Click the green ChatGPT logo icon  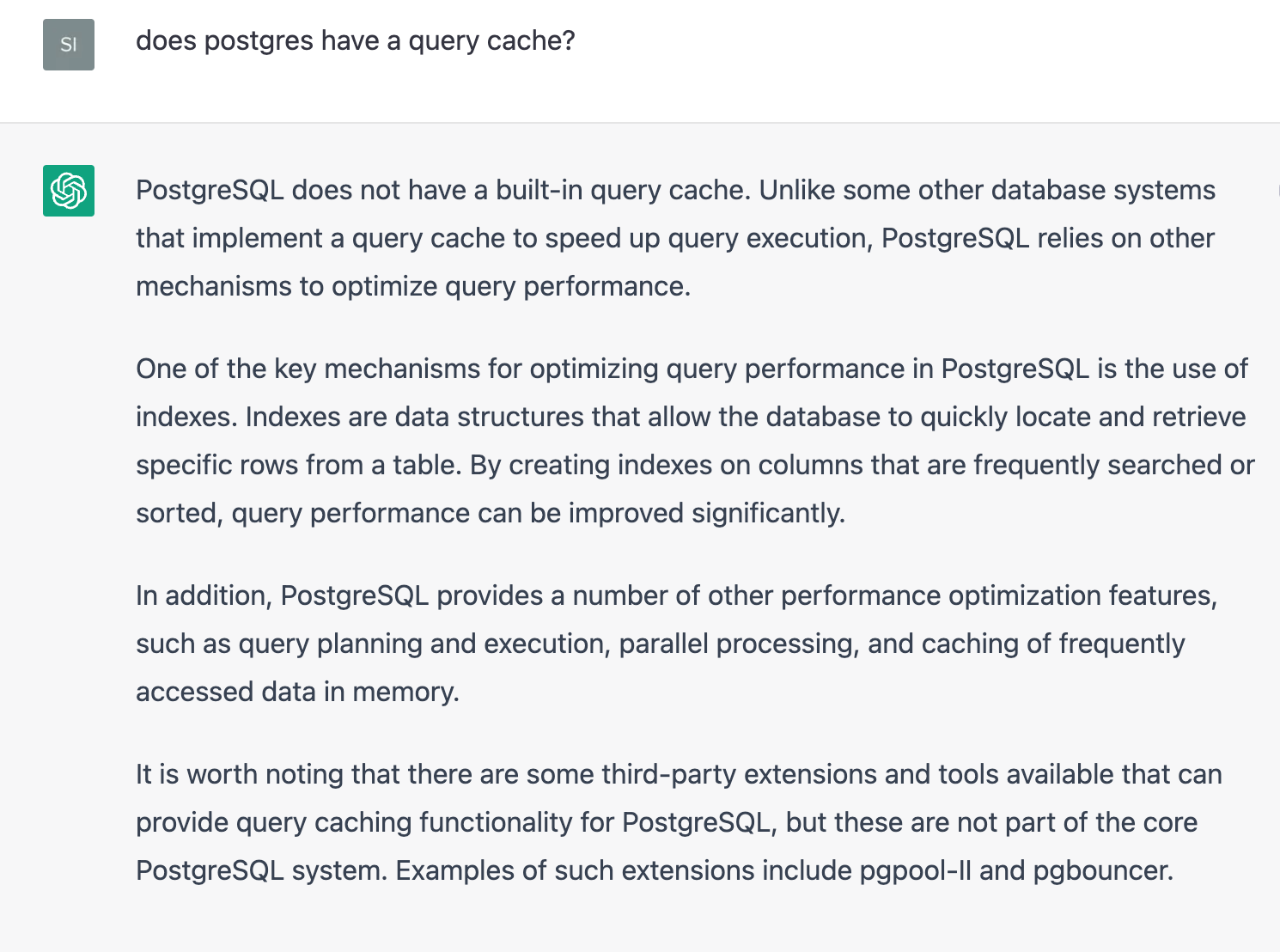[69, 191]
